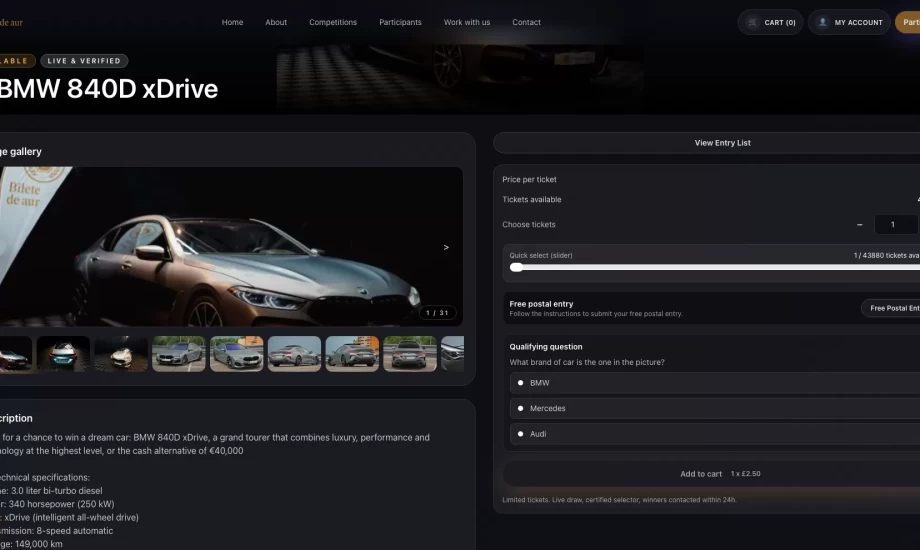
Task: Open the third thumbnail after the checkered-floor one
Action: coord(295,354)
